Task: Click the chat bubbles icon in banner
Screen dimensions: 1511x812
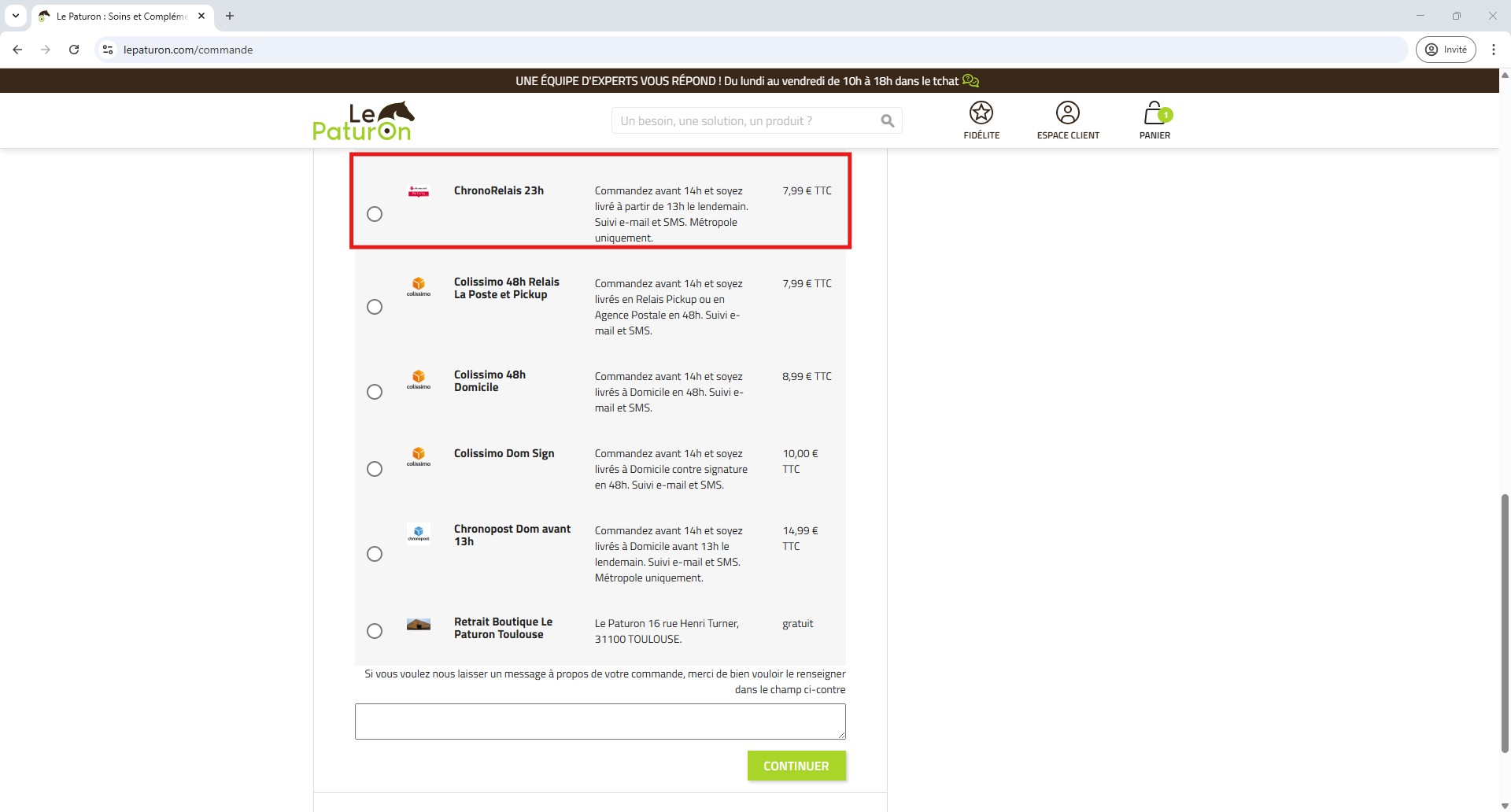Action: (970, 81)
